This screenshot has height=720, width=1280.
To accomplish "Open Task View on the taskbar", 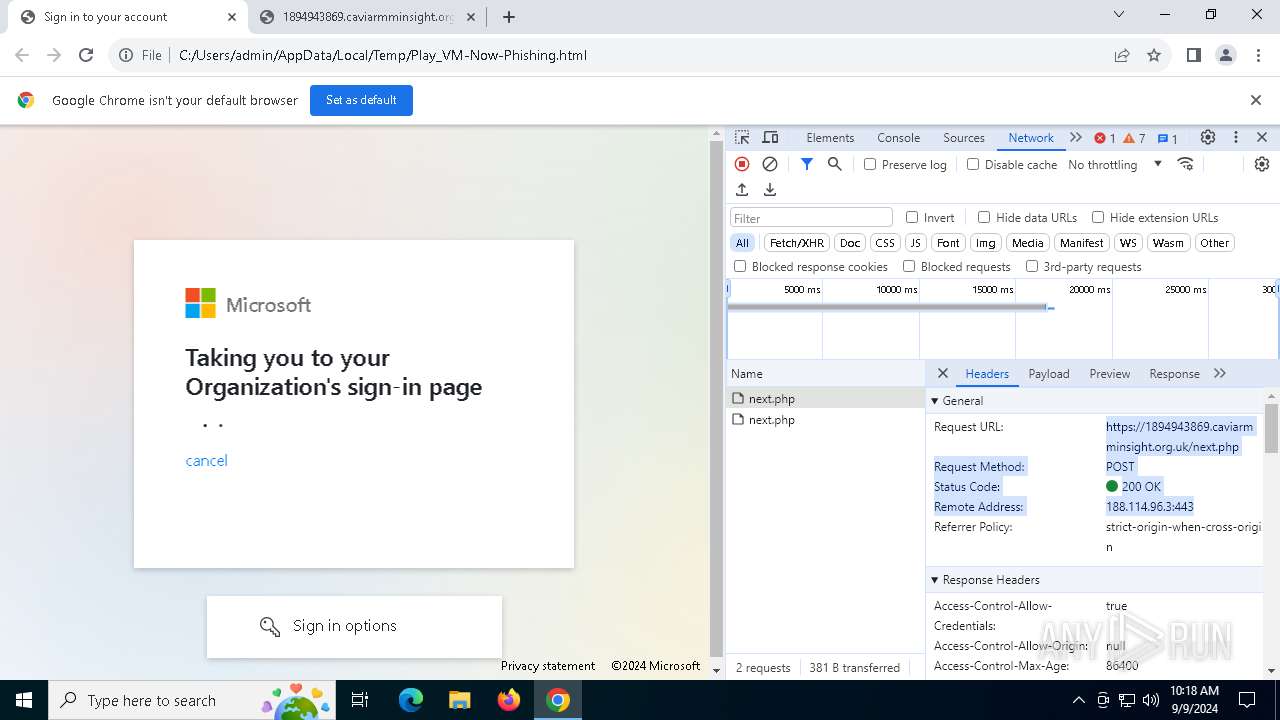I will [361, 700].
